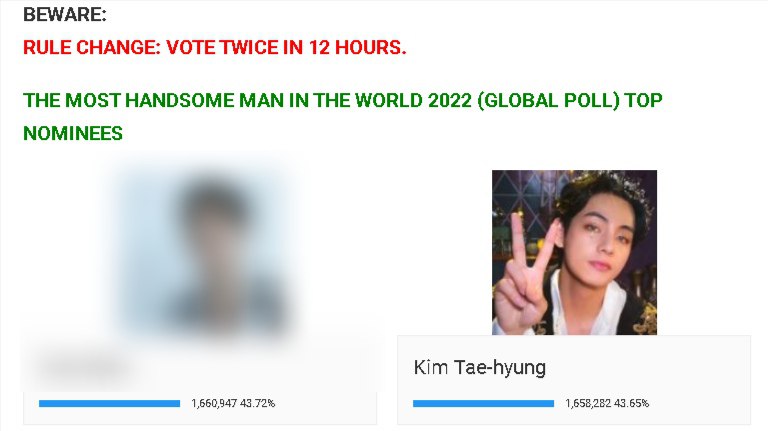Click the green Most Handsome Man poll title
Image resolution: width=768 pixels, height=431 pixels.
343,117
